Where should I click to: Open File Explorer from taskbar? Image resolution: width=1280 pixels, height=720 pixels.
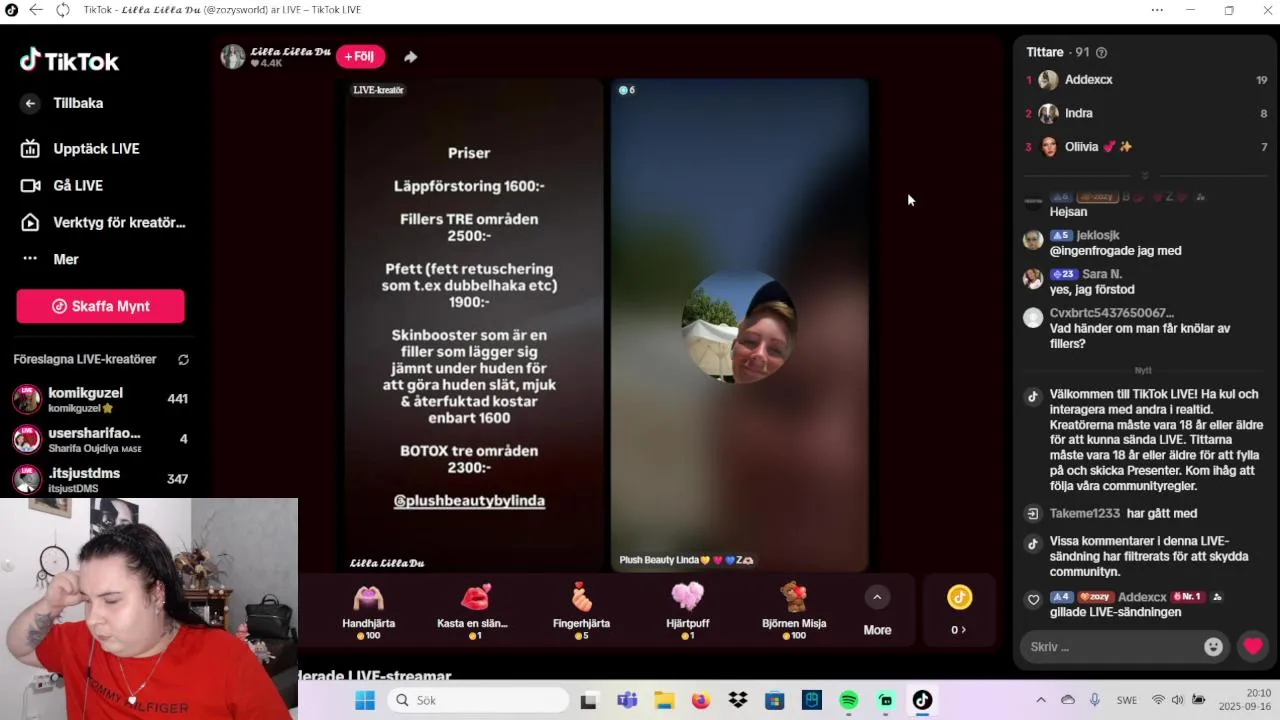tap(664, 700)
